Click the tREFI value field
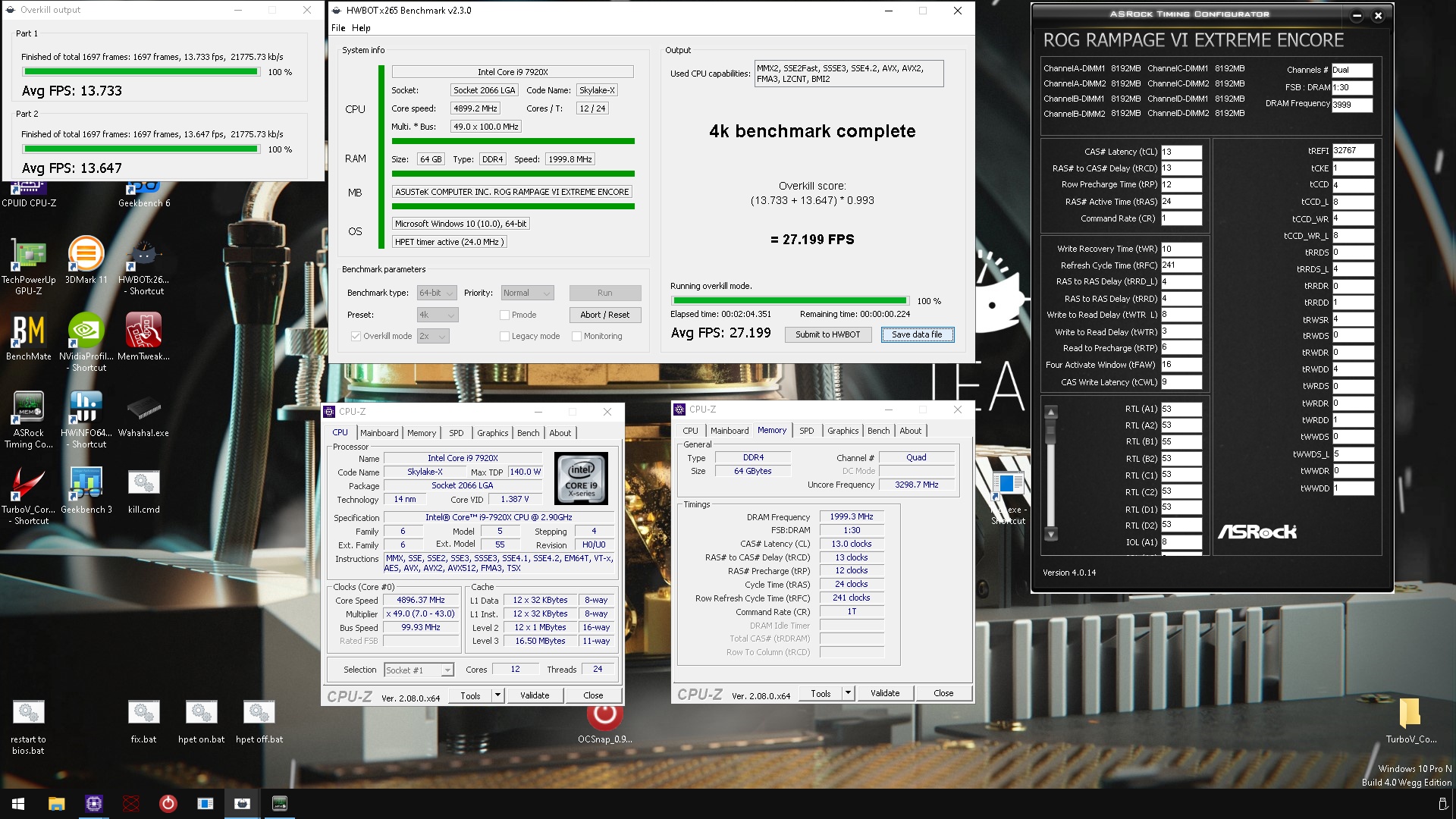The height and width of the screenshot is (819, 1456). pyautogui.click(x=1353, y=151)
